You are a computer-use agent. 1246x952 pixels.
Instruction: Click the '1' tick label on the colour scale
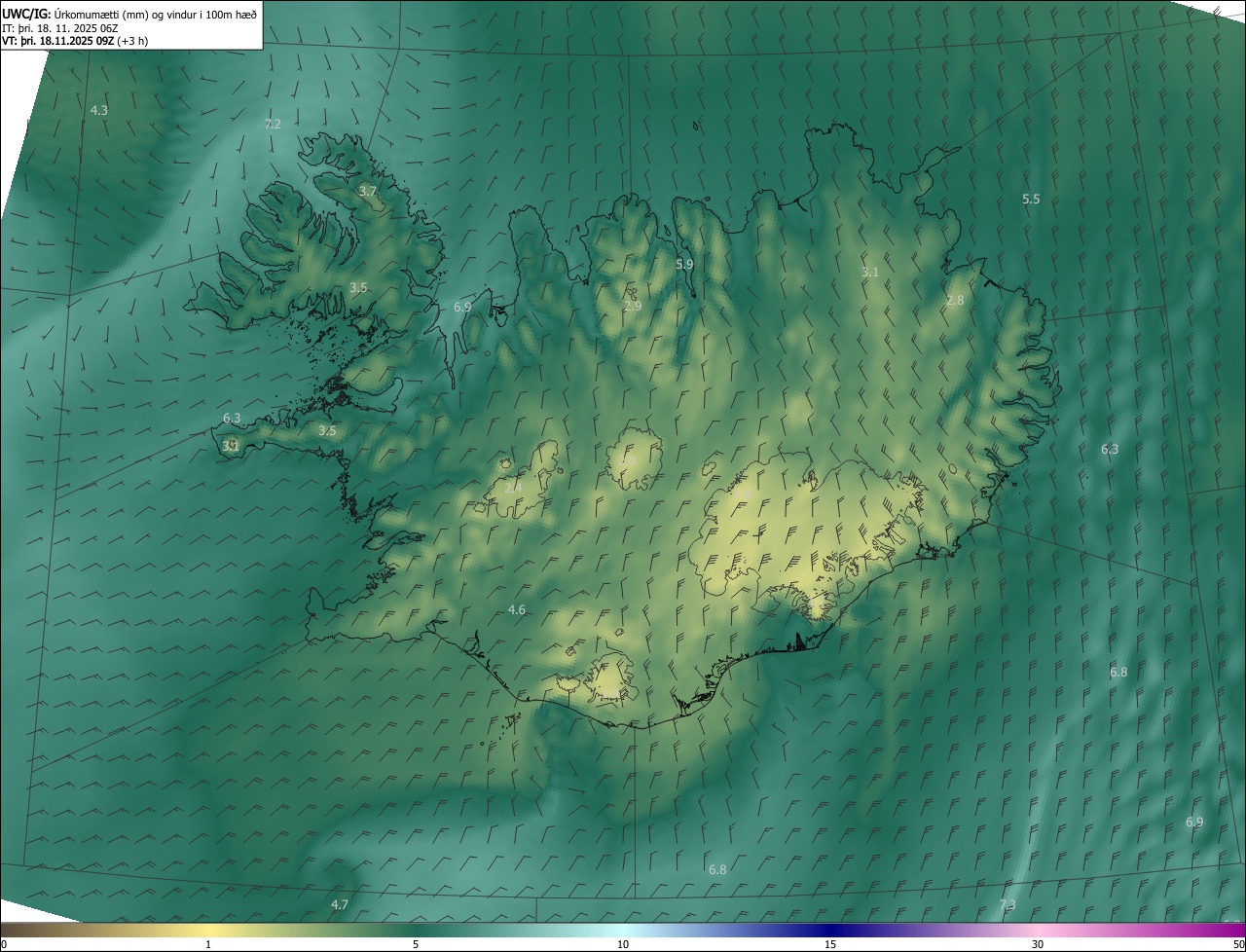[208, 945]
